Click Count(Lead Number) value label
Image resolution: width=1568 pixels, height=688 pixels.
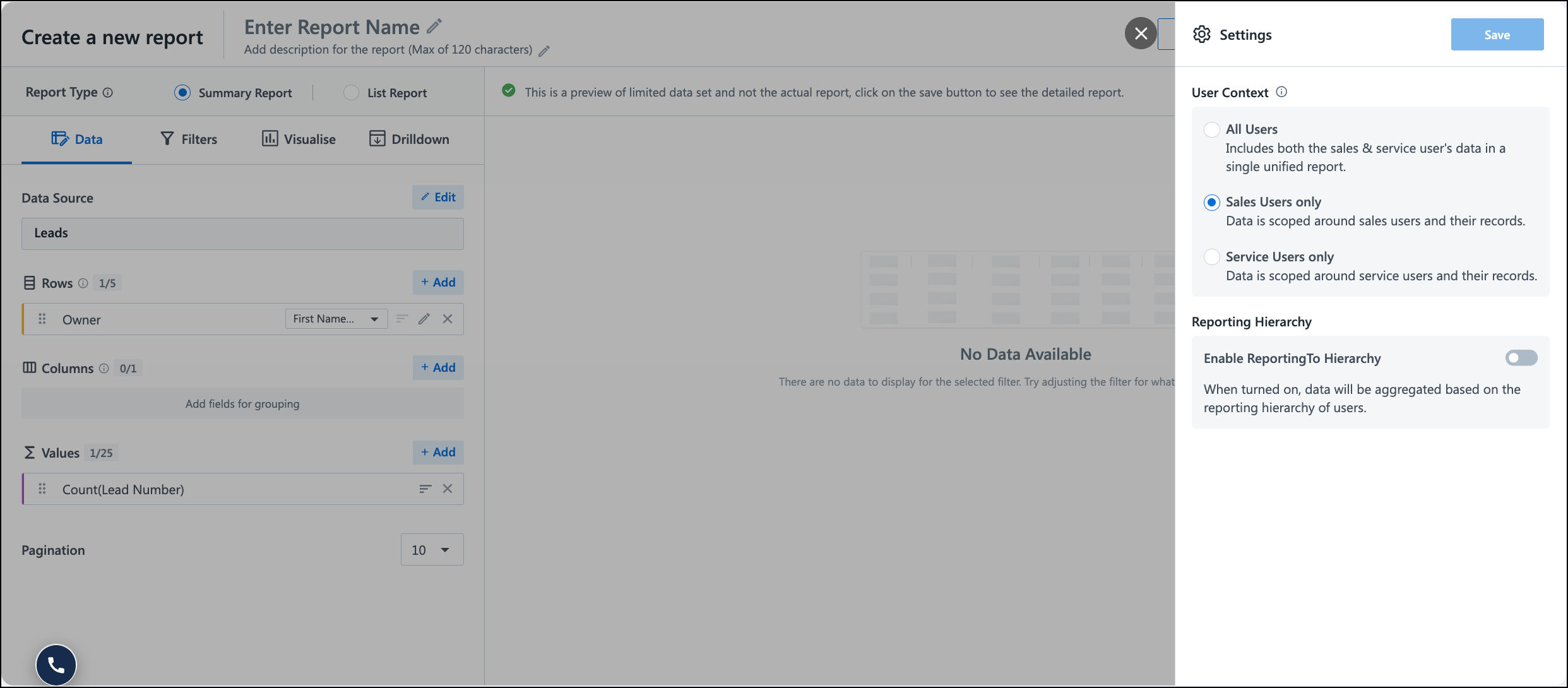click(123, 489)
